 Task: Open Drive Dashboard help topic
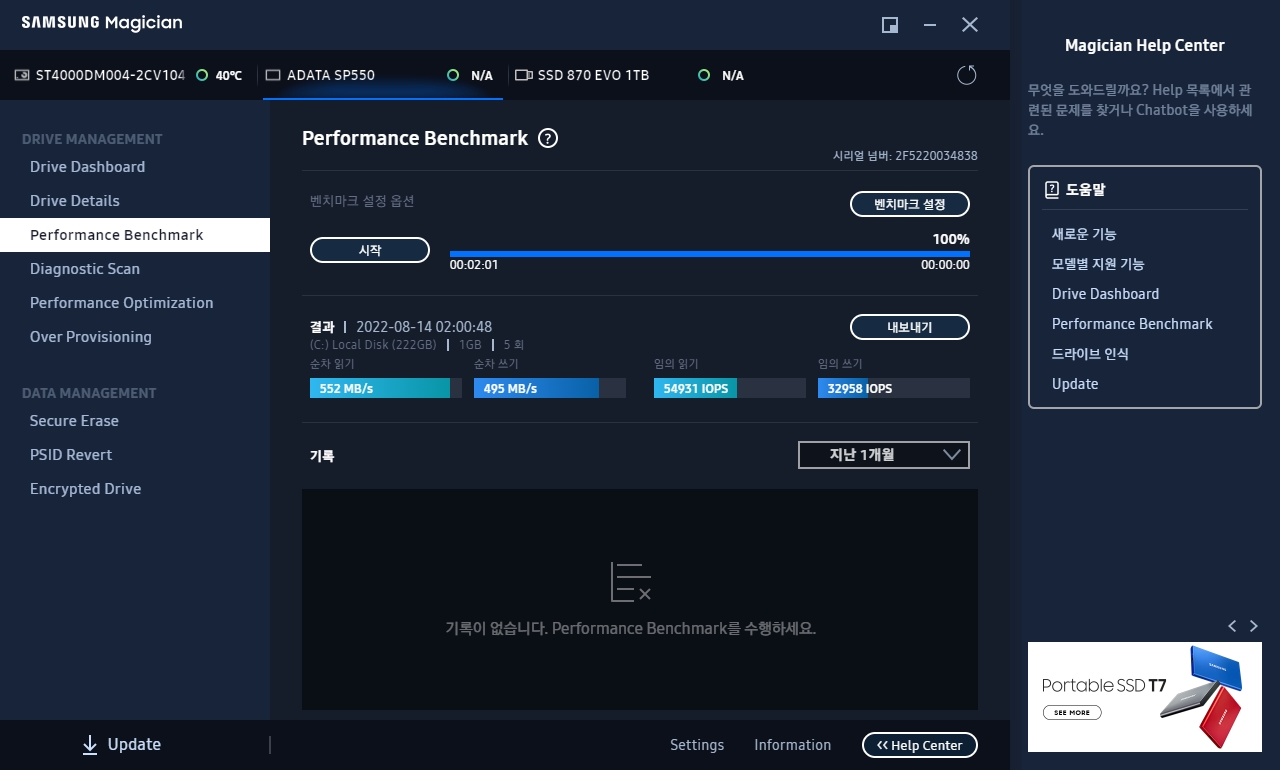pyautogui.click(x=1105, y=294)
